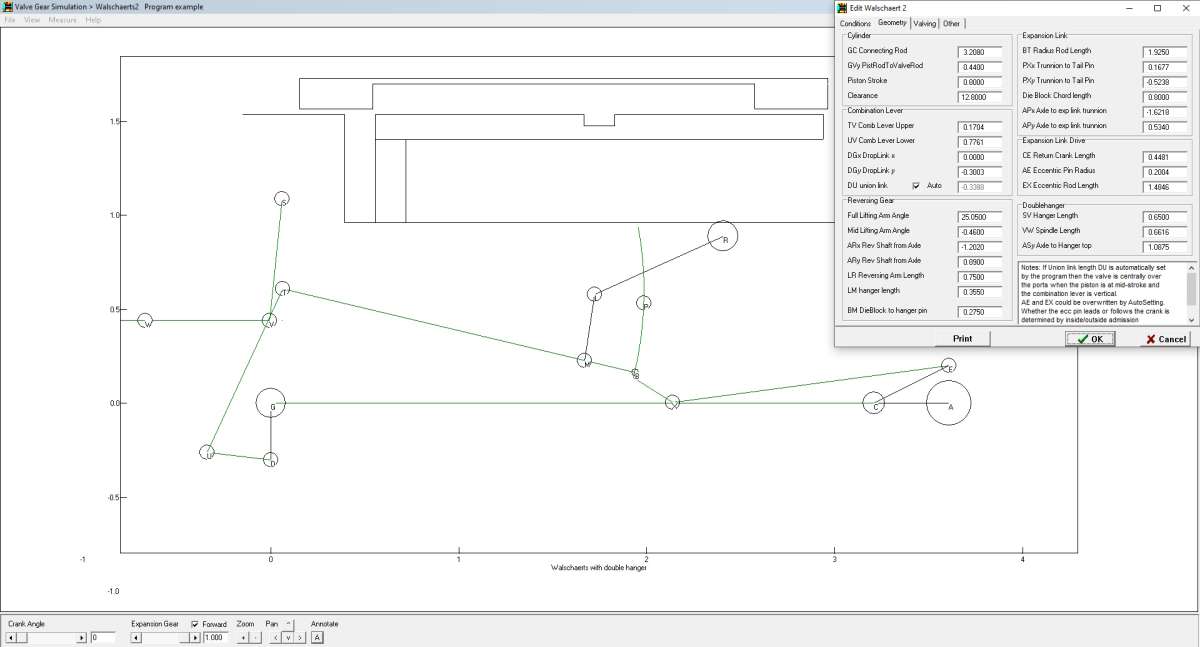The width and height of the screenshot is (1200, 647).
Task: Select the Geometry tab
Action: 892,23
